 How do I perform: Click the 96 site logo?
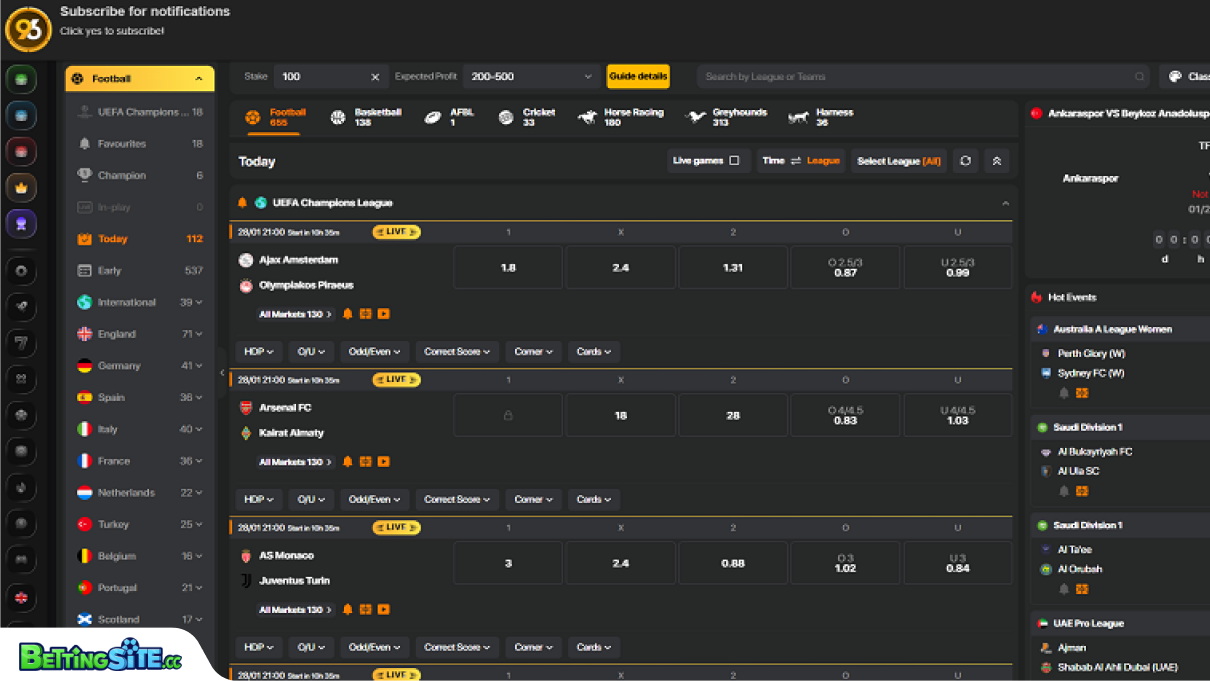(28, 28)
